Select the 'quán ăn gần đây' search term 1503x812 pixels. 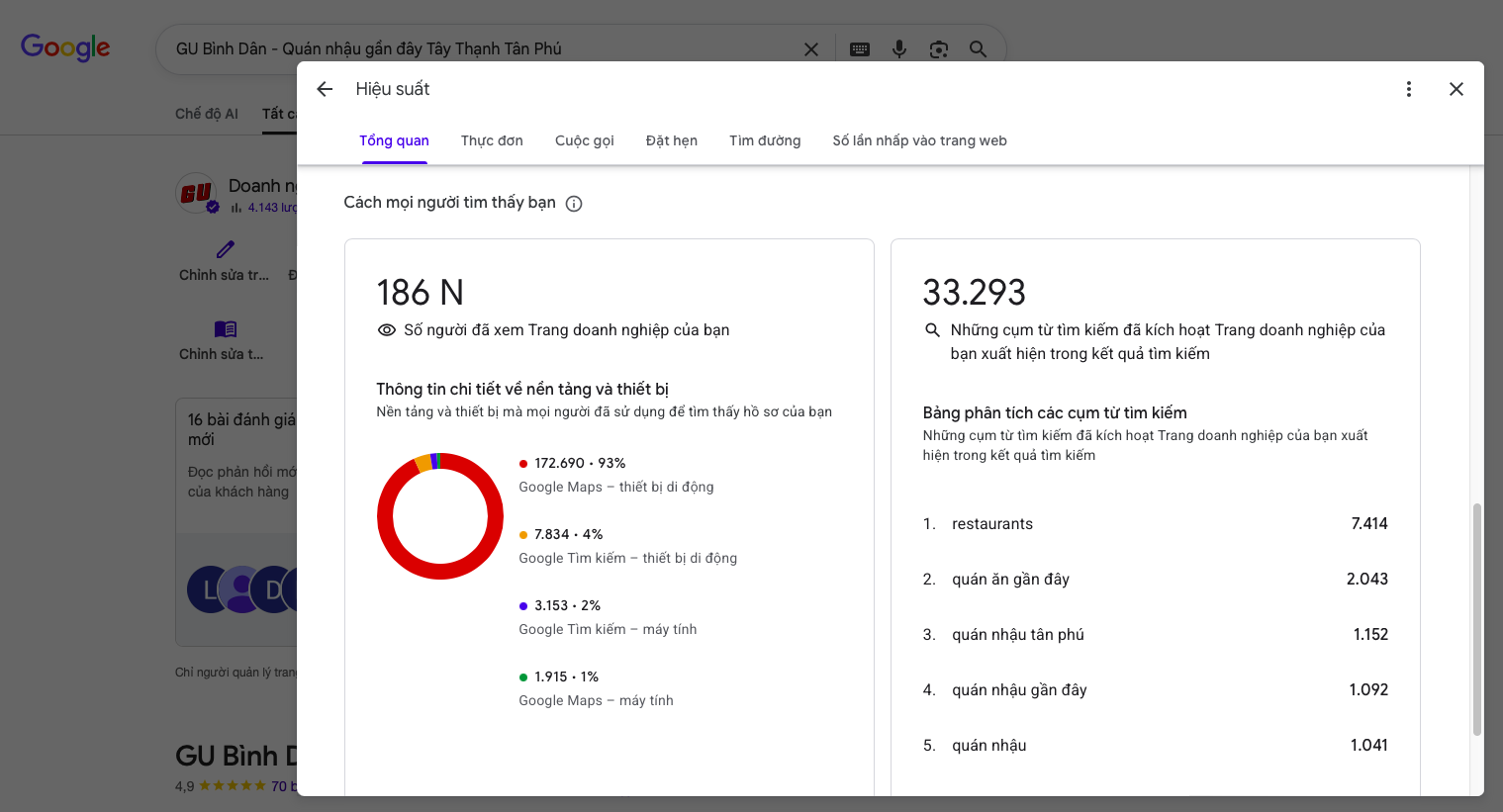tap(1010, 580)
